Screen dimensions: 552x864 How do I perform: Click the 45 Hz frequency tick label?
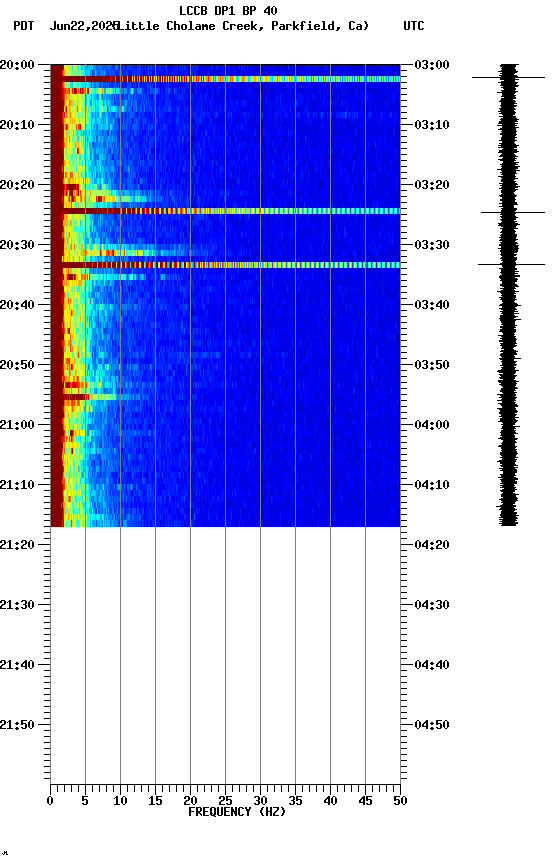click(x=365, y=802)
